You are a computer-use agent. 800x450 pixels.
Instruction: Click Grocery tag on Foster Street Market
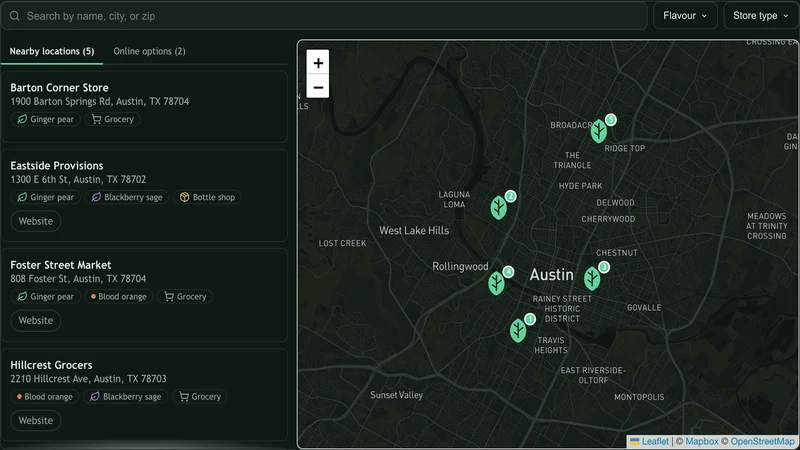click(185, 296)
